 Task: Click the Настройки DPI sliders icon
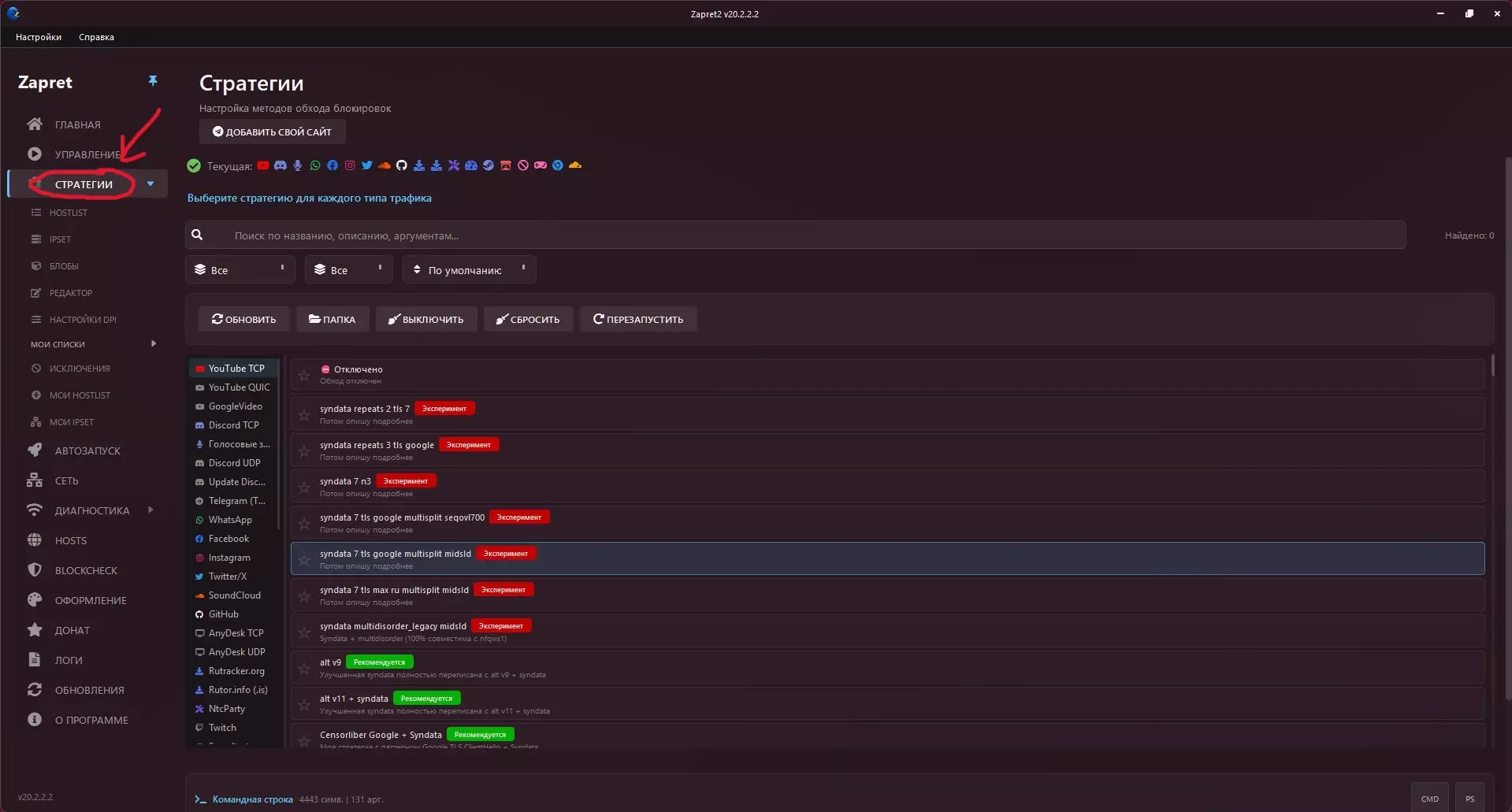point(35,320)
